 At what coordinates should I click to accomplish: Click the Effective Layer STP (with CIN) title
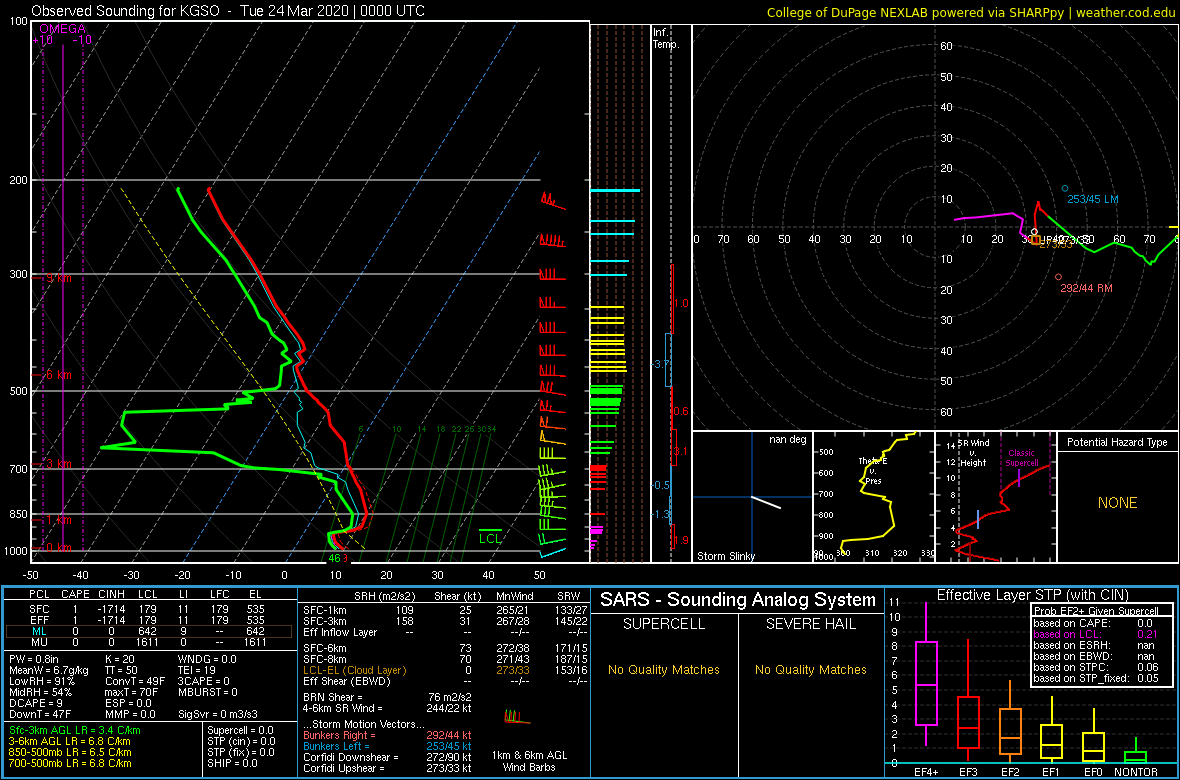(1032, 596)
